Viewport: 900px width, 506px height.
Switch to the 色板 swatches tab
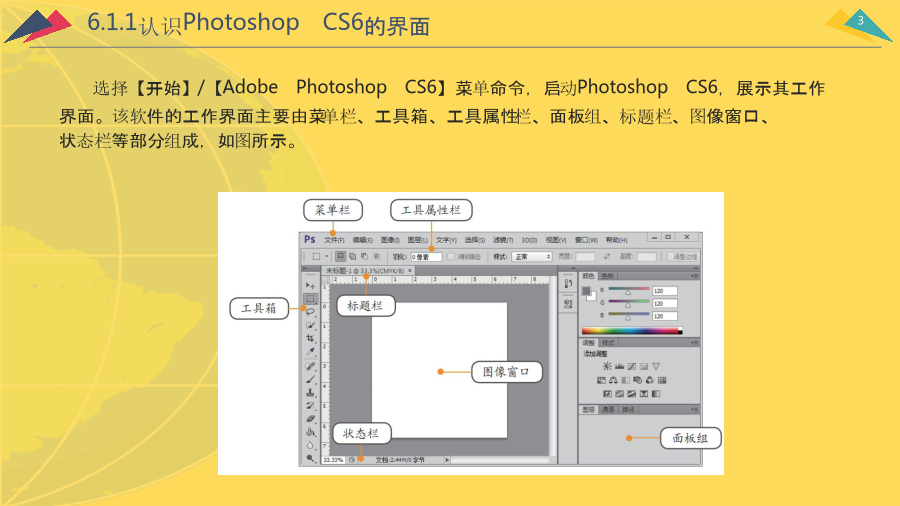point(608,276)
